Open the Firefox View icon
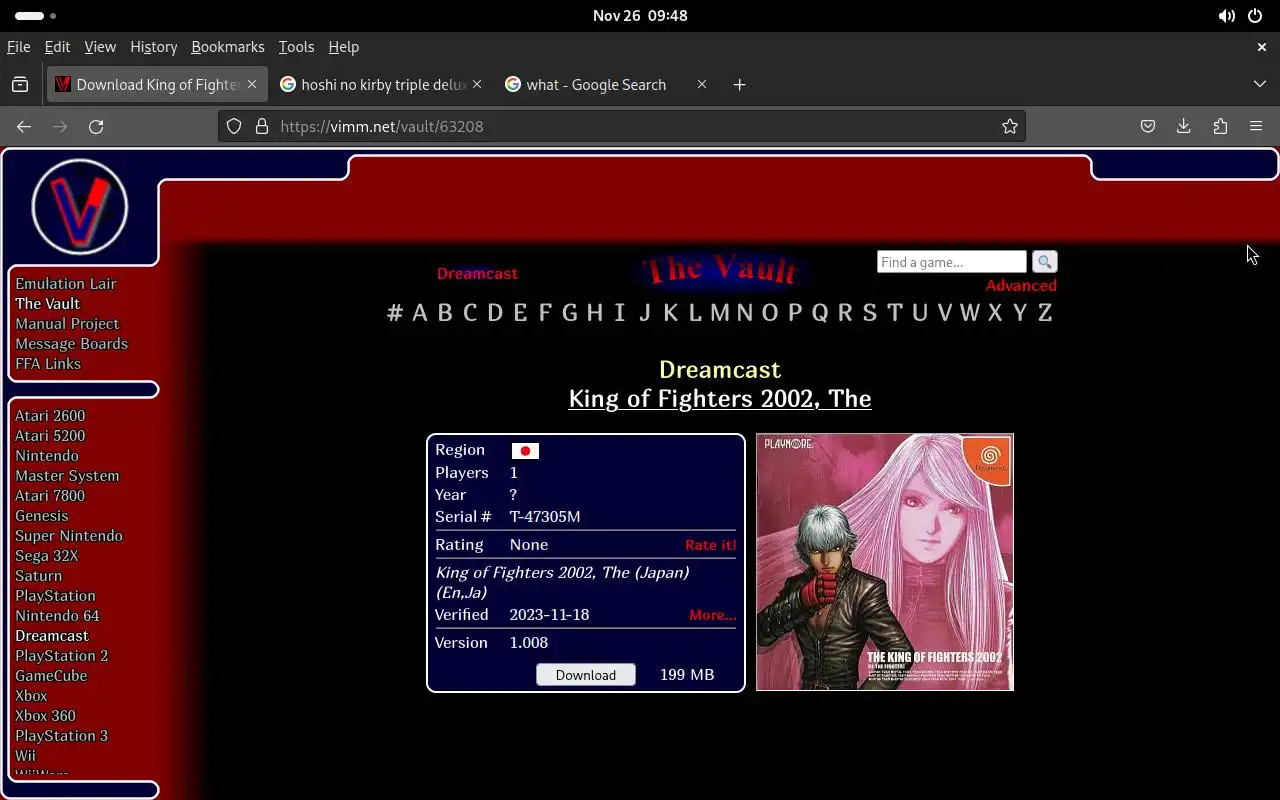Screen dimensions: 1280x800 click(x=20, y=85)
